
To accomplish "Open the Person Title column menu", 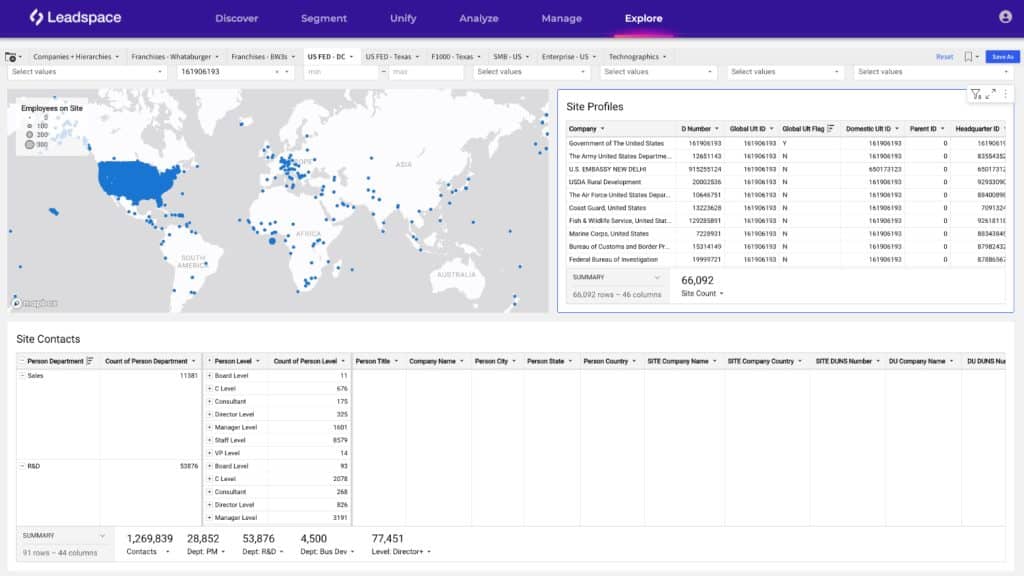I will [396, 361].
